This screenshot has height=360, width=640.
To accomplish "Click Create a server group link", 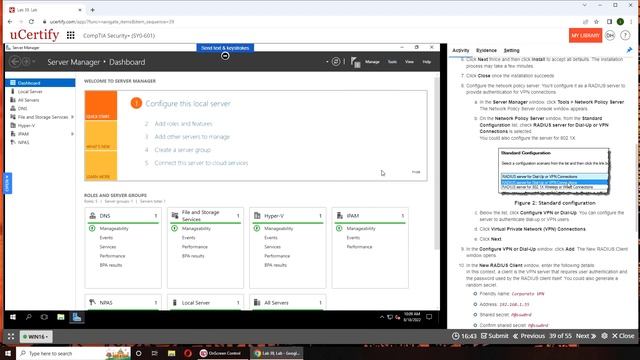I will click(x=182, y=150).
